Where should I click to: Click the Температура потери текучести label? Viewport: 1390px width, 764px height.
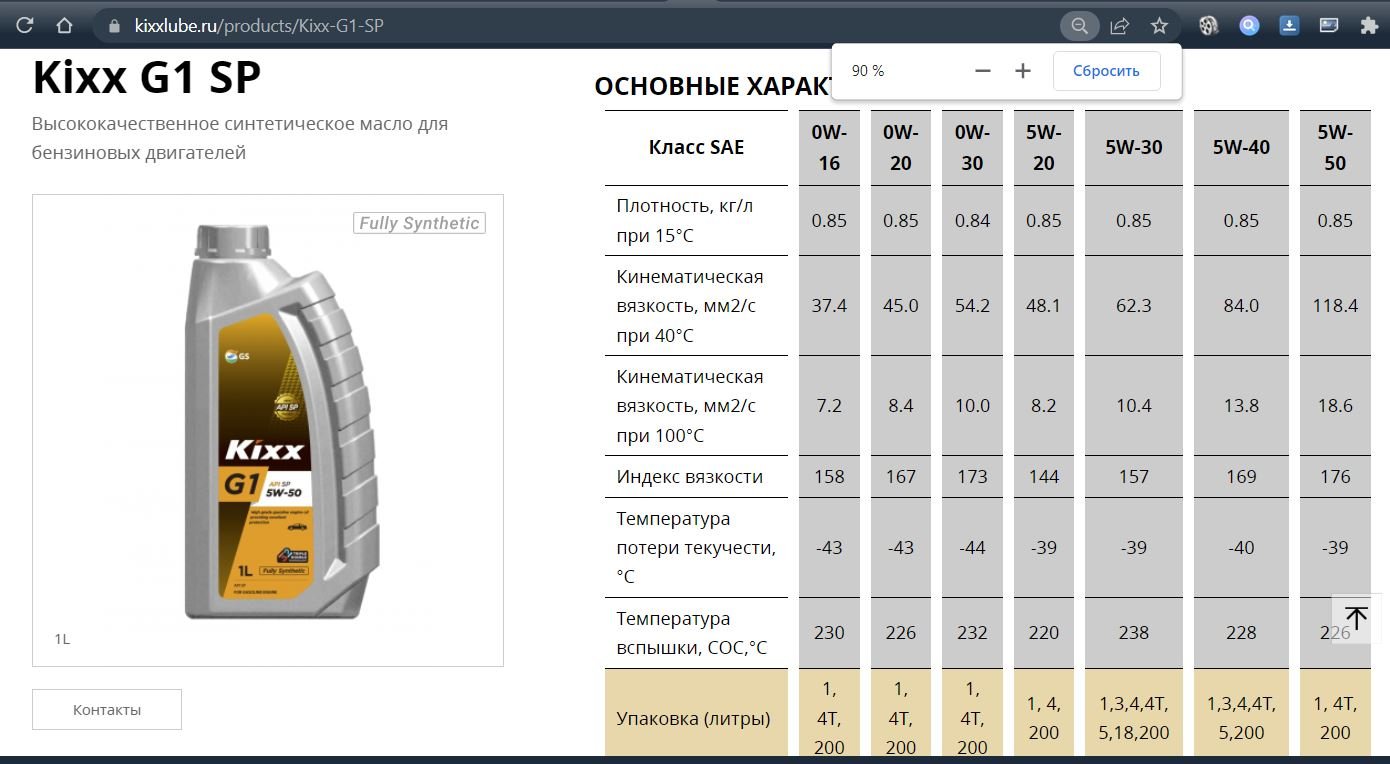(696, 547)
